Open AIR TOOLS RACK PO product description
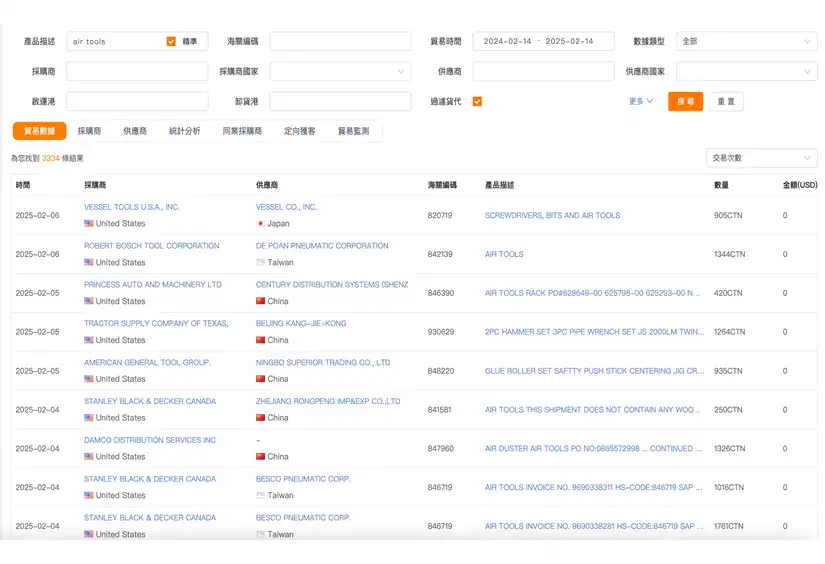This screenshot has height=564, width=825. (592, 293)
